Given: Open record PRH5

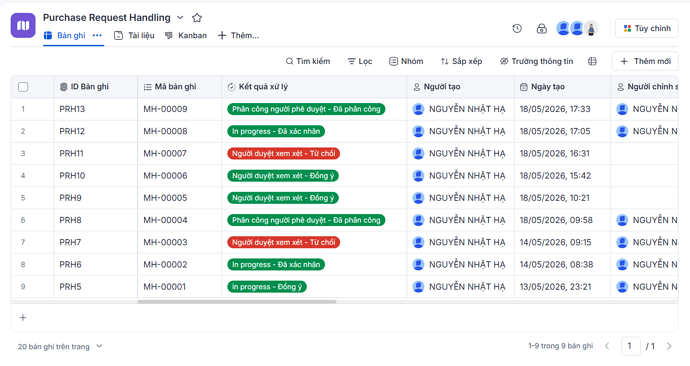Looking at the screenshot, I should [x=70, y=287].
